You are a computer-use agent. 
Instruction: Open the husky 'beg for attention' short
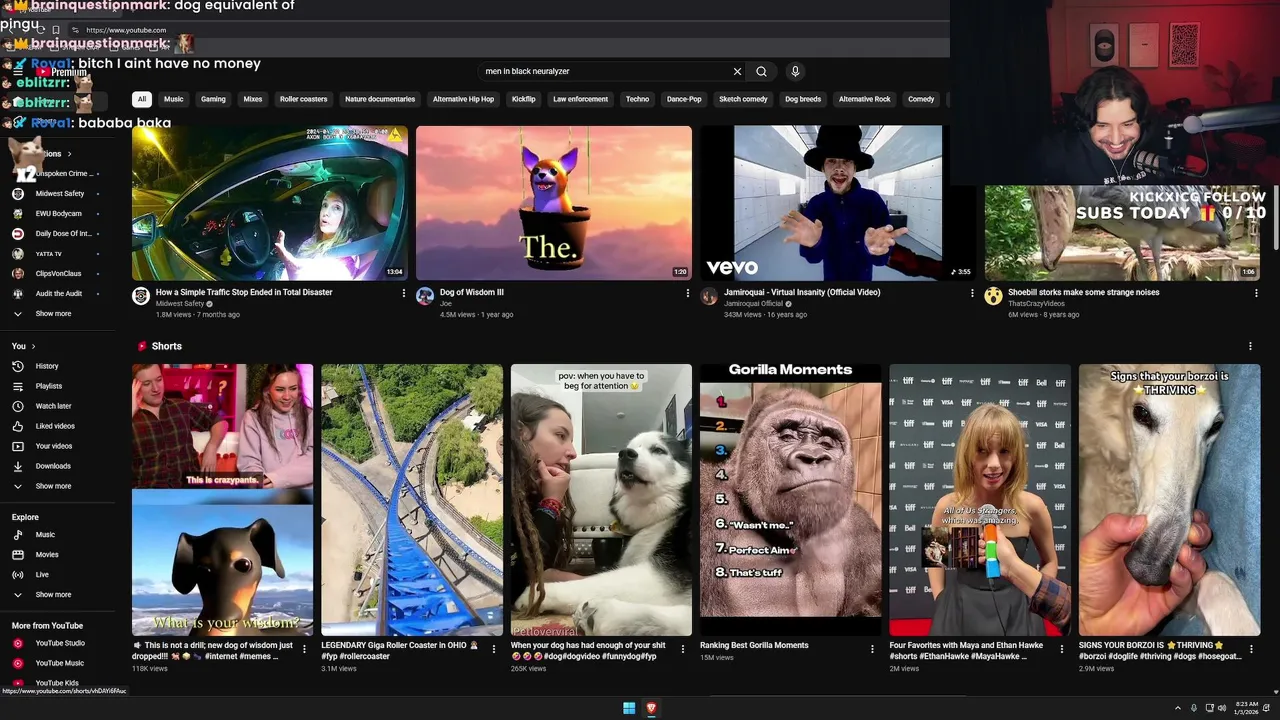(x=601, y=500)
